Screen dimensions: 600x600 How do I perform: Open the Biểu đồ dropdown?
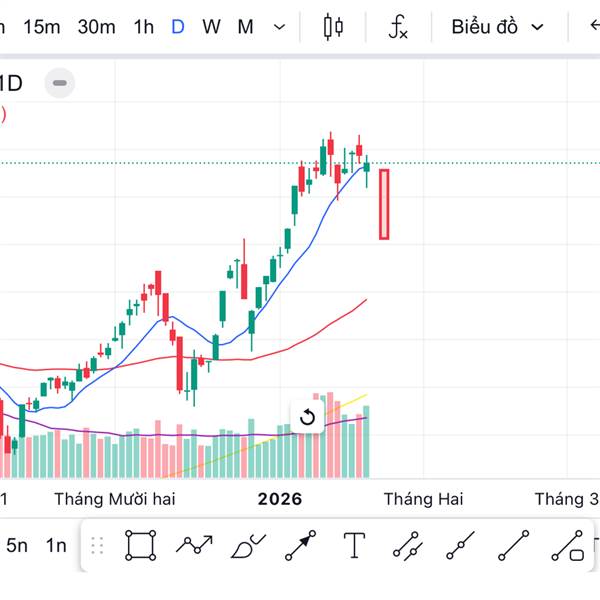click(x=497, y=27)
